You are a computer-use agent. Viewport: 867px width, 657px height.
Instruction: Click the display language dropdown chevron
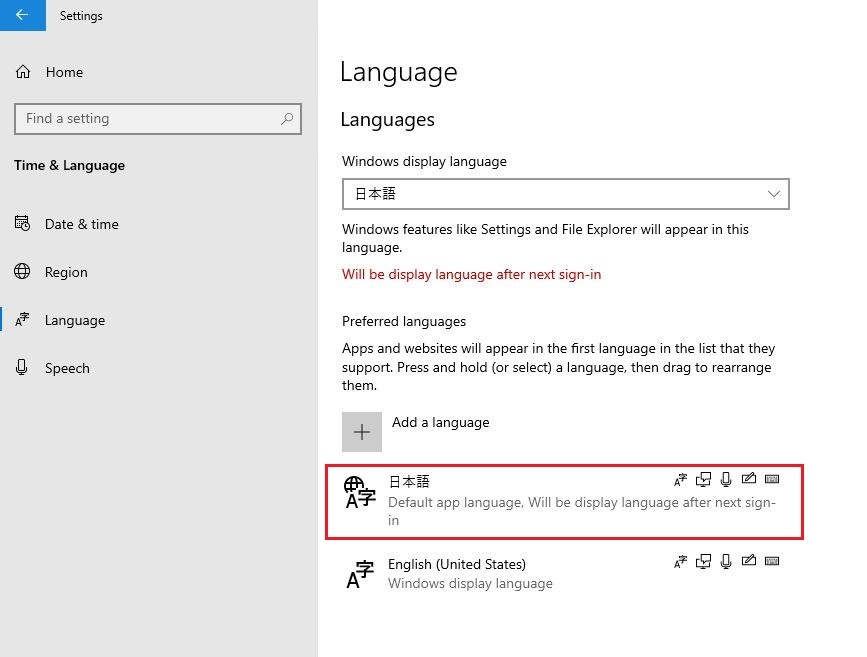(774, 194)
